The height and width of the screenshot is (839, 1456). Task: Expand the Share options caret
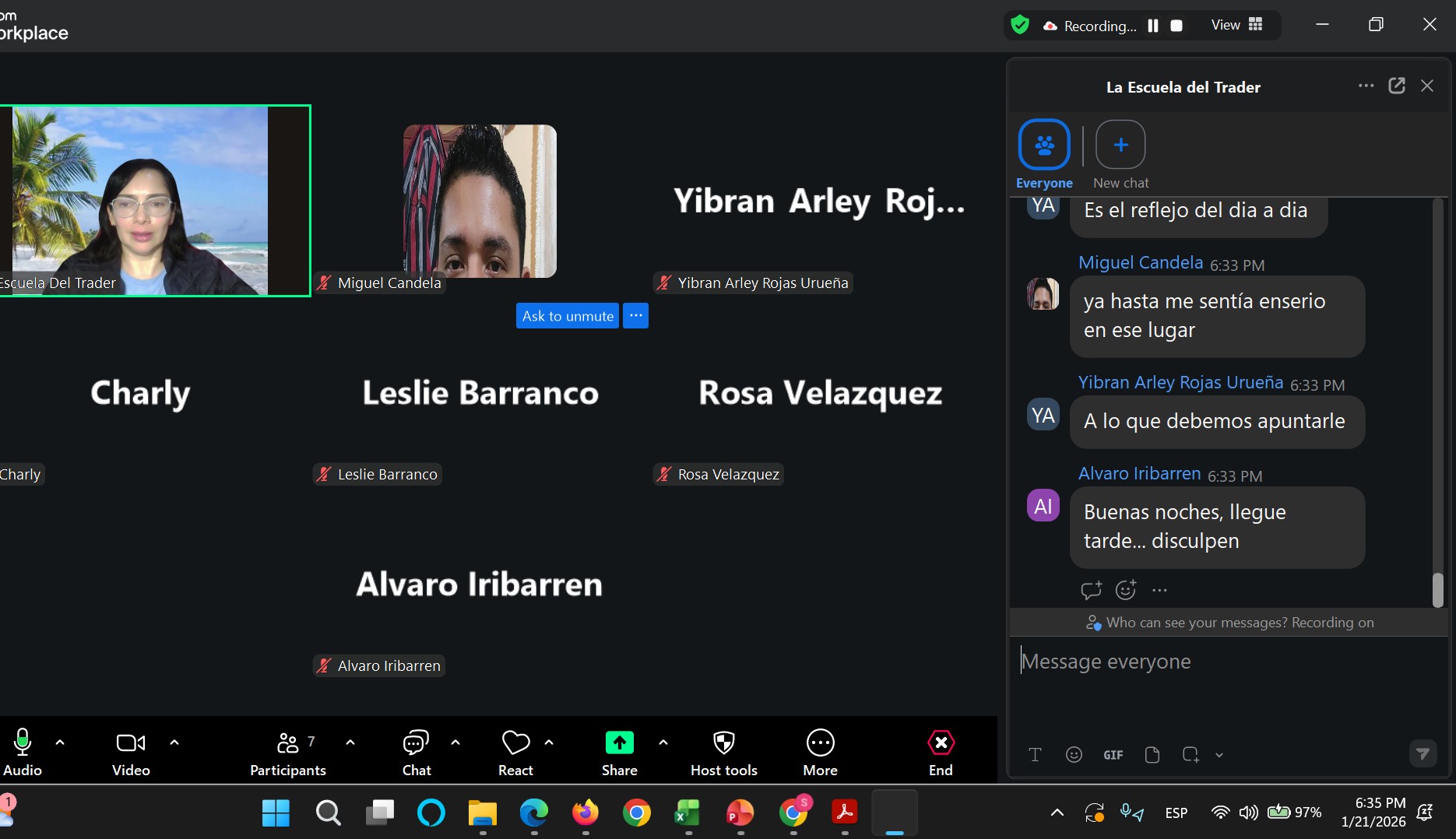[x=663, y=742]
